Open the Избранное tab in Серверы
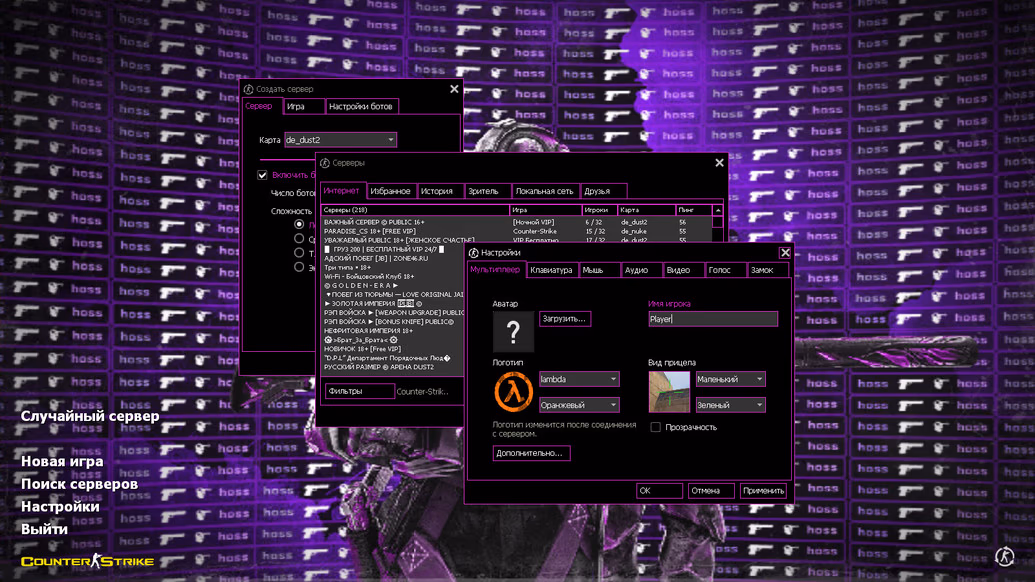 (390, 191)
